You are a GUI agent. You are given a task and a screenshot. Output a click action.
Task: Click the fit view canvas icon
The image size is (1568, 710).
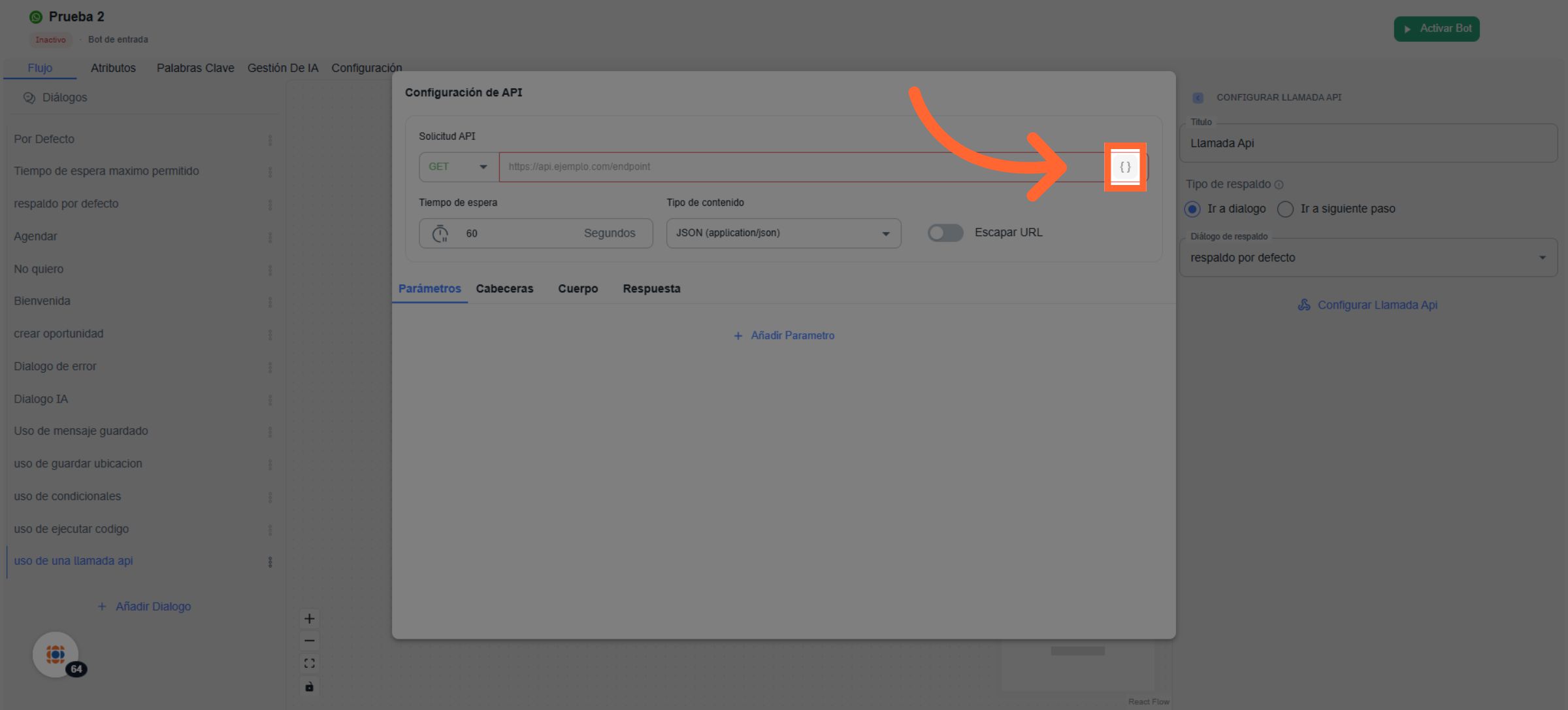(x=310, y=664)
